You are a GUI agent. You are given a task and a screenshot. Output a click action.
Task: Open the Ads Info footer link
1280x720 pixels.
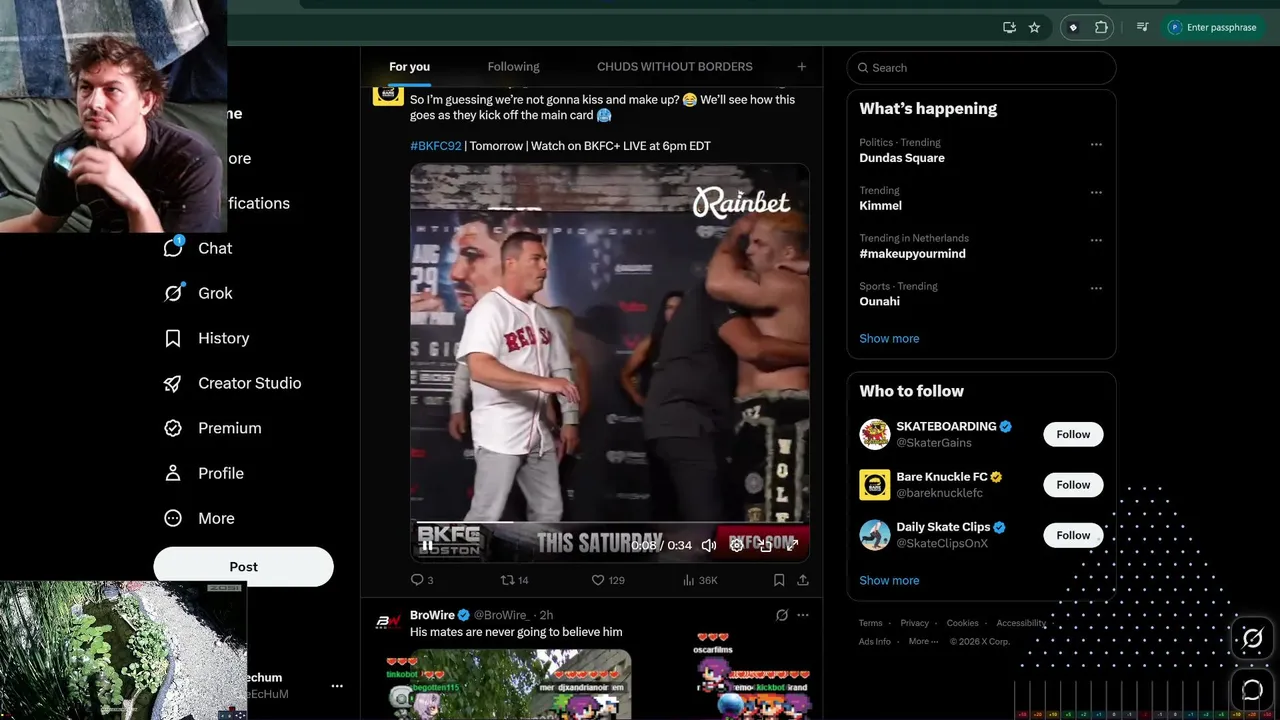874,642
